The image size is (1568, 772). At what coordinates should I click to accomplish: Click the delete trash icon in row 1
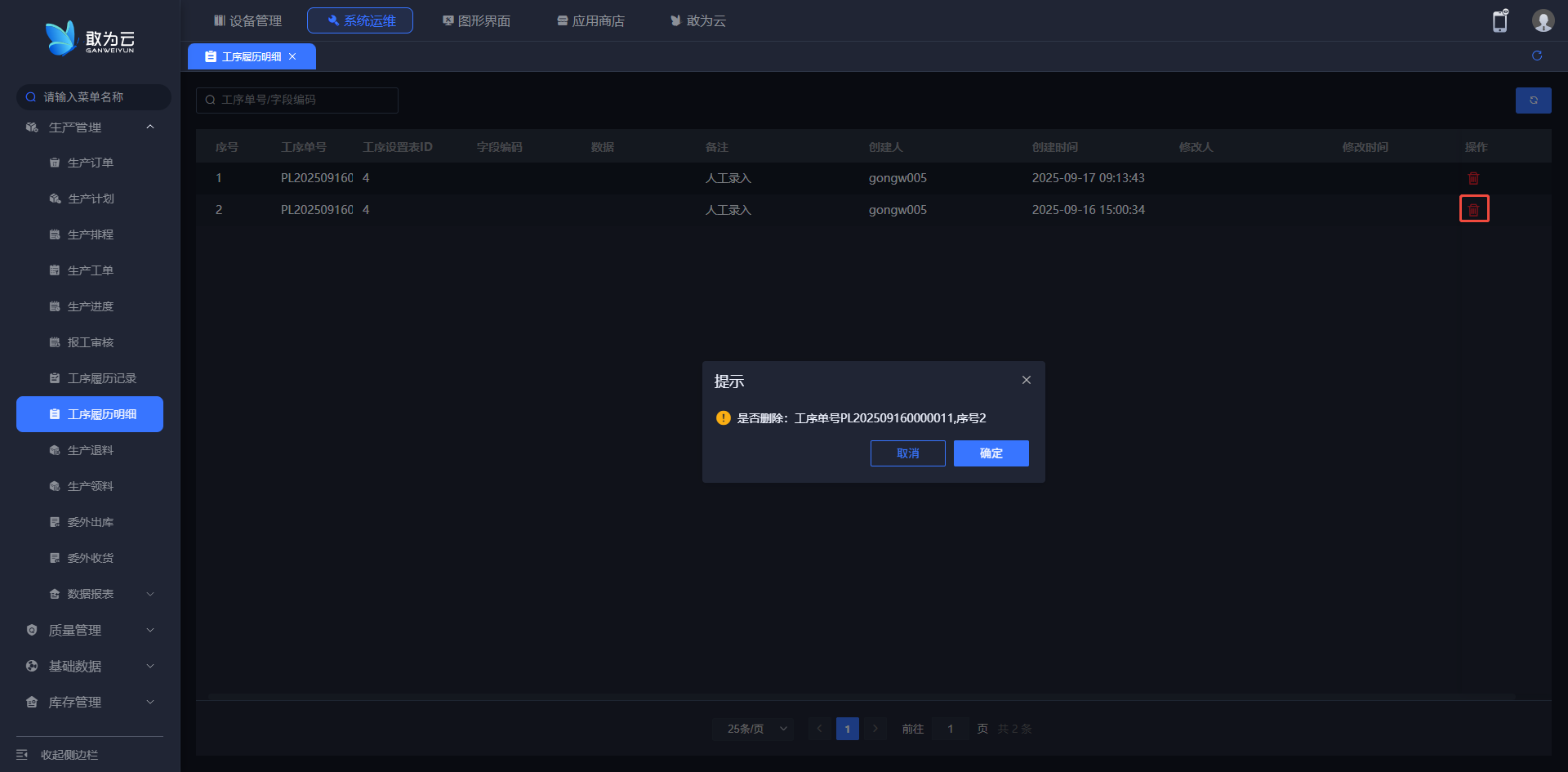pos(1473,178)
